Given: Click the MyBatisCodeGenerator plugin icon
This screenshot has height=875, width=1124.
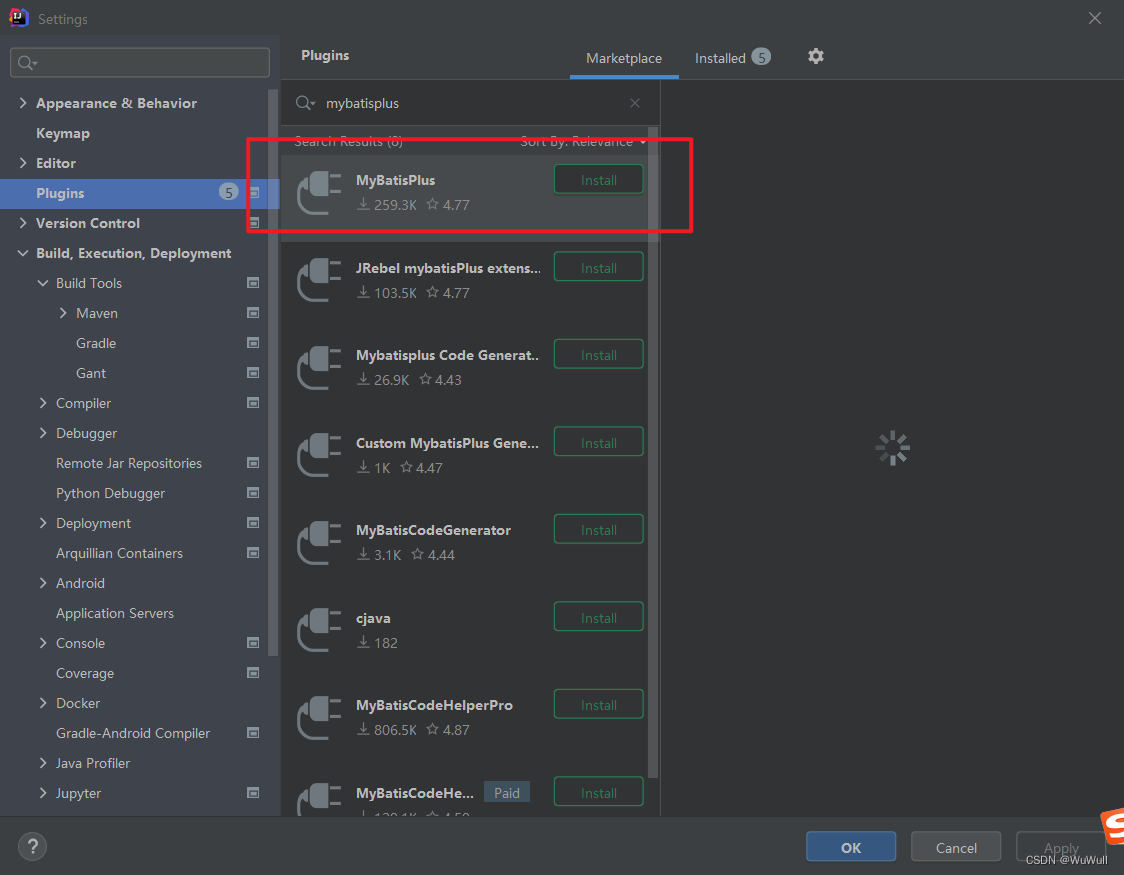Looking at the screenshot, I should point(319,542).
